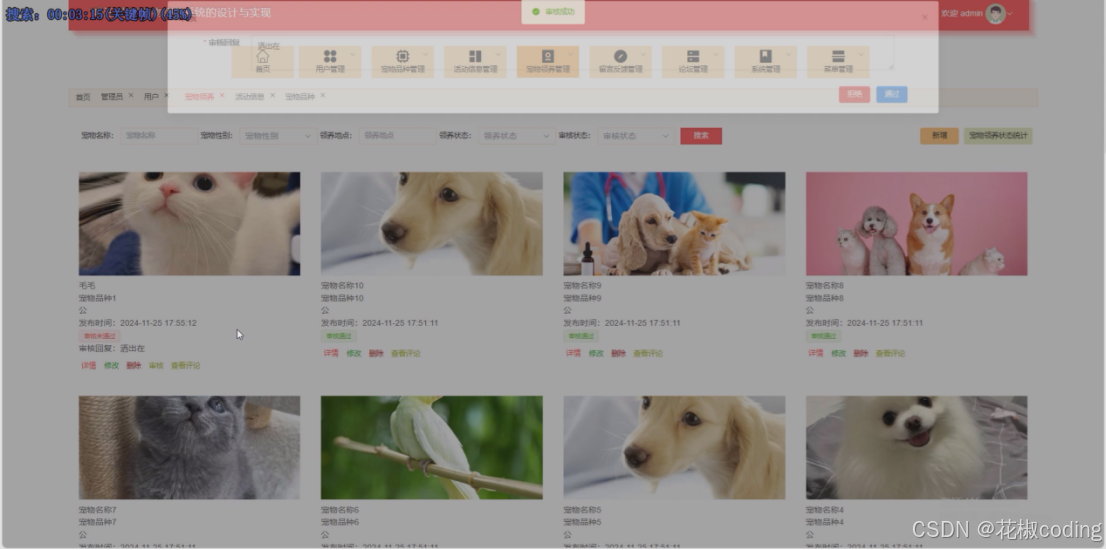Switch to the 用户 tab

pyautogui.click(x=151, y=97)
